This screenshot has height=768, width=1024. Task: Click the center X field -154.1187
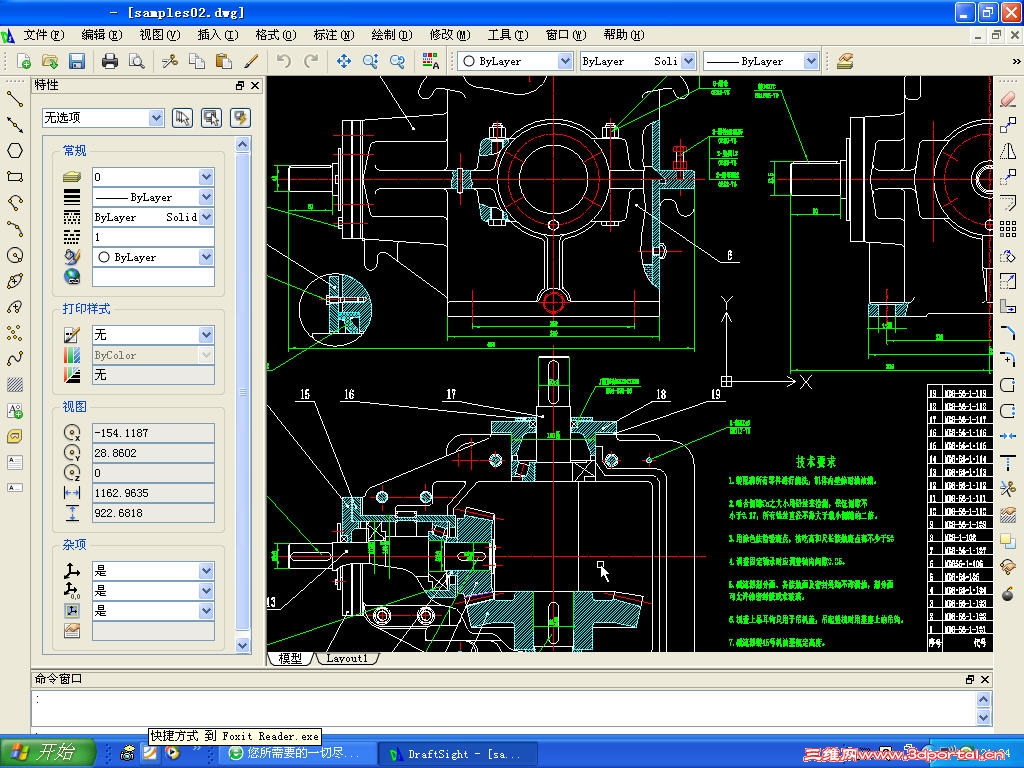click(x=153, y=433)
